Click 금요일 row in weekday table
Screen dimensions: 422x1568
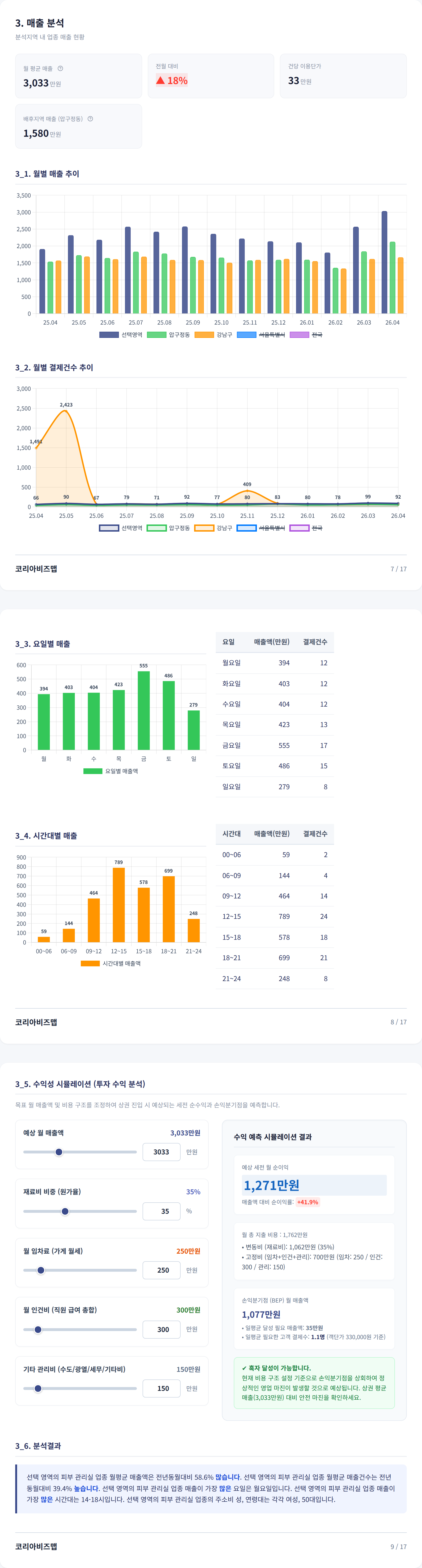pyautogui.click(x=275, y=745)
